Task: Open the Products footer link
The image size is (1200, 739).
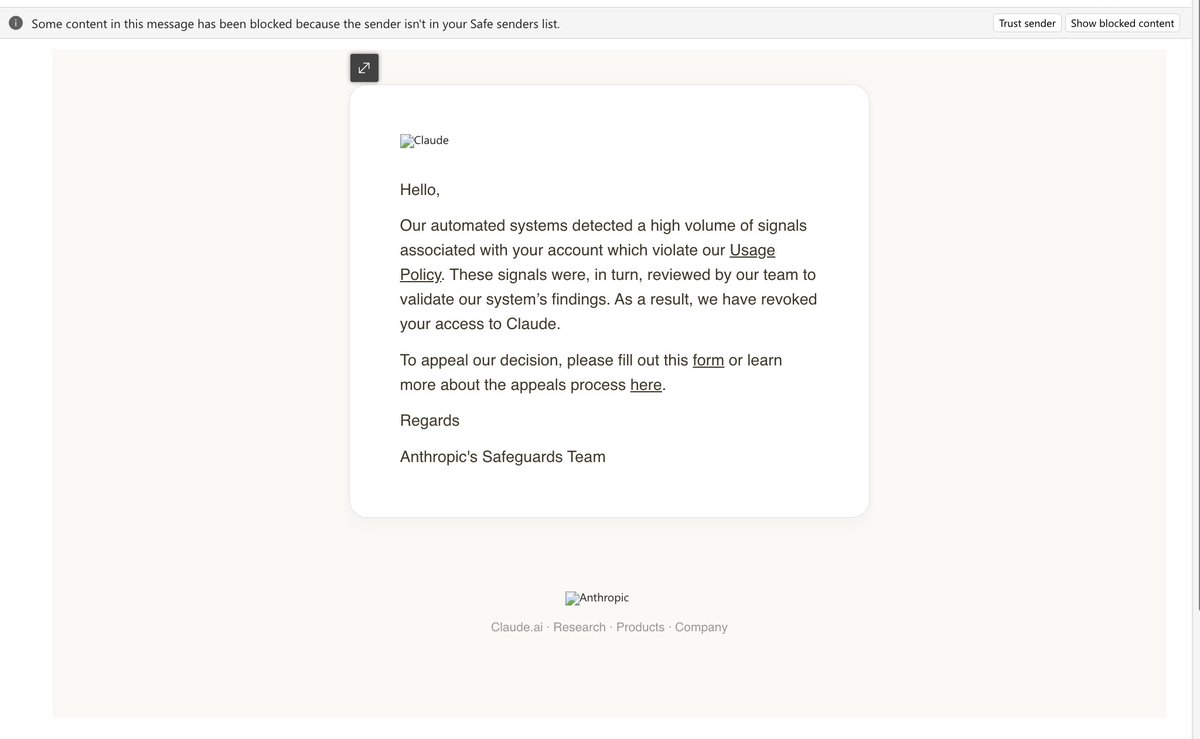Action: pyautogui.click(x=640, y=627)
